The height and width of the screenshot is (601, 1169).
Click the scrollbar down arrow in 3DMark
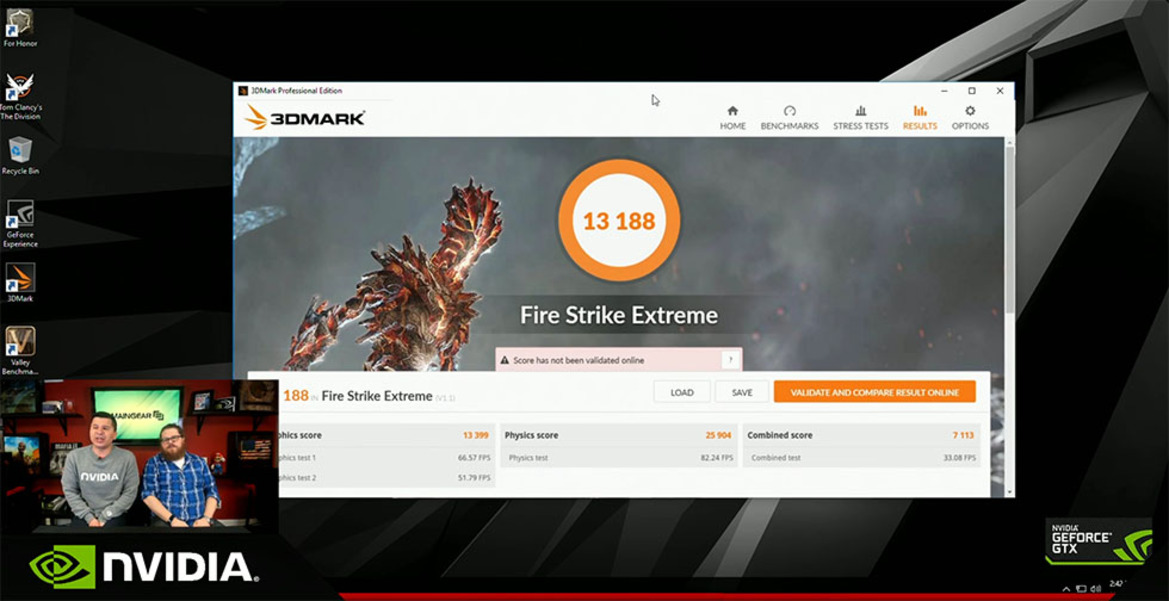[x=1009, y=492]
